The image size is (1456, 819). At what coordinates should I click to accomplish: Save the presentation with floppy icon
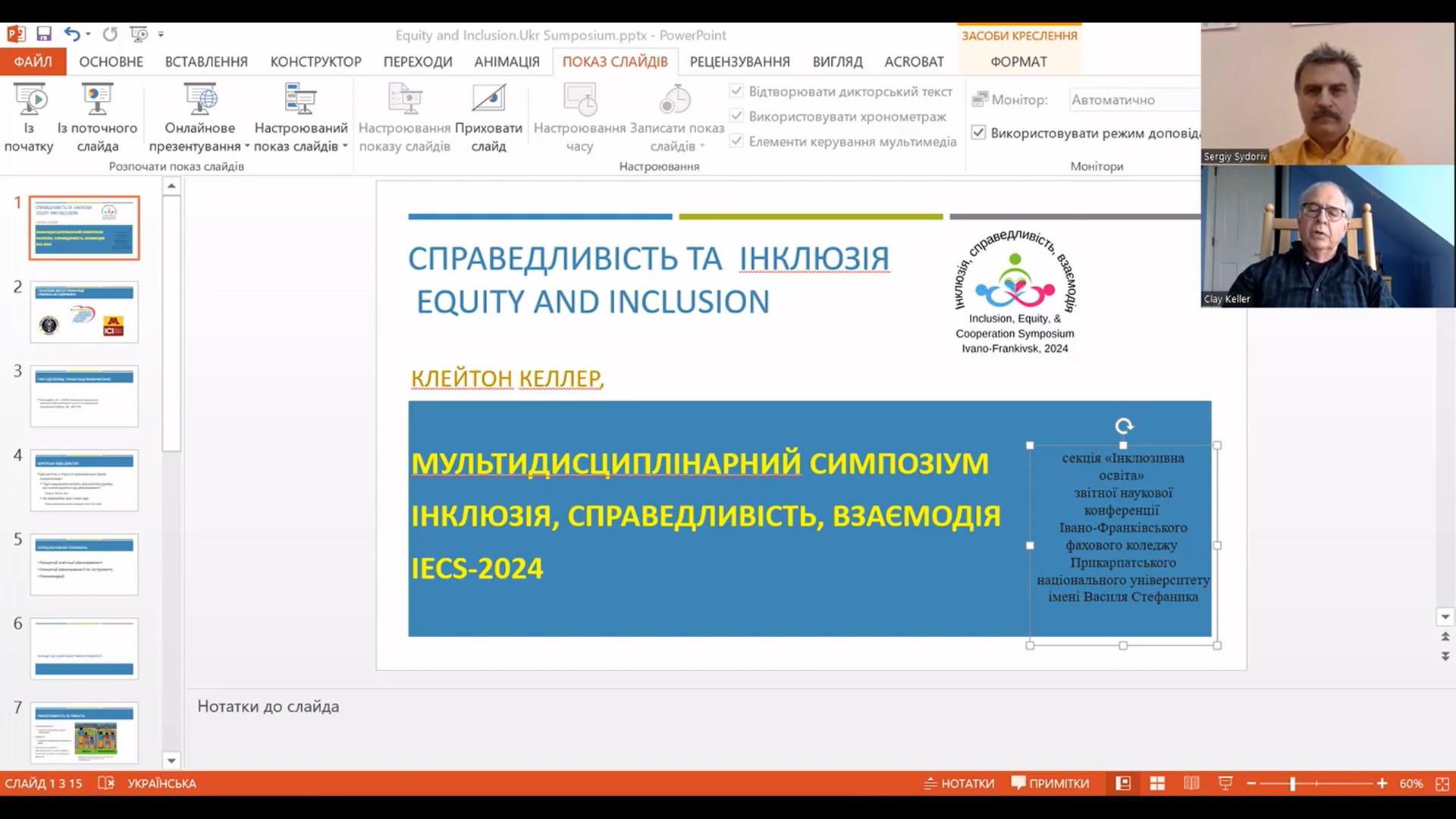point(44,34)
